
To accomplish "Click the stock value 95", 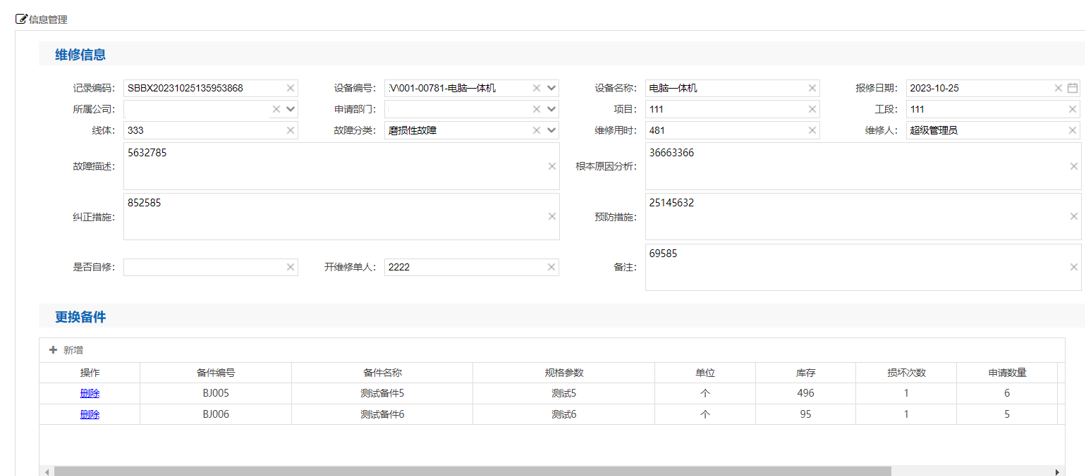I will [x=805, y=414].
